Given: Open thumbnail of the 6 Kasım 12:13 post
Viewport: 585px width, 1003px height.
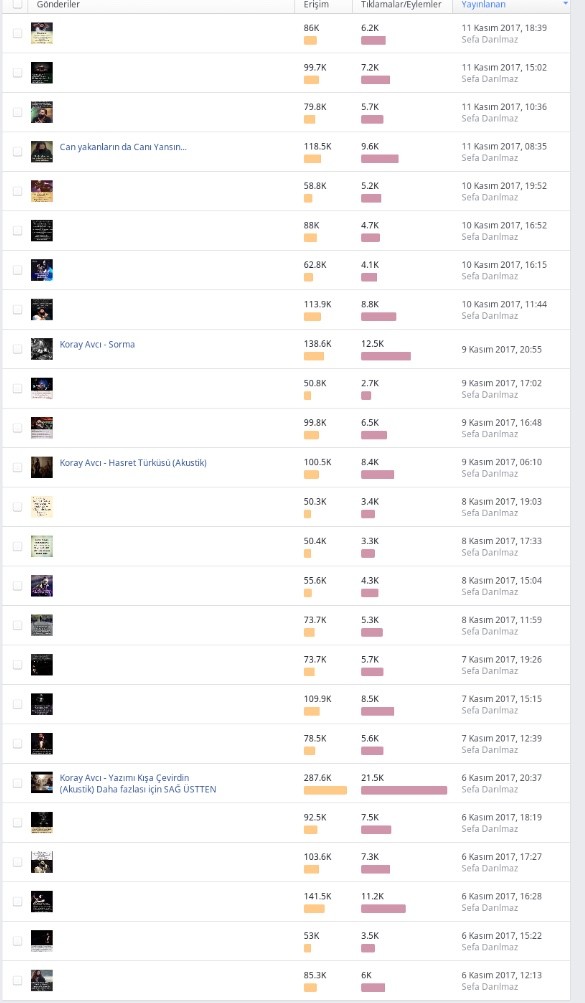Looking at the screenshot, I should [x=42, y=980].
